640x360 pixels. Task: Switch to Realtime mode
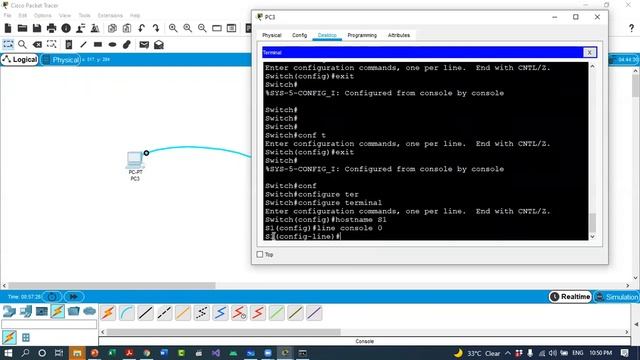tap(571, 297)
